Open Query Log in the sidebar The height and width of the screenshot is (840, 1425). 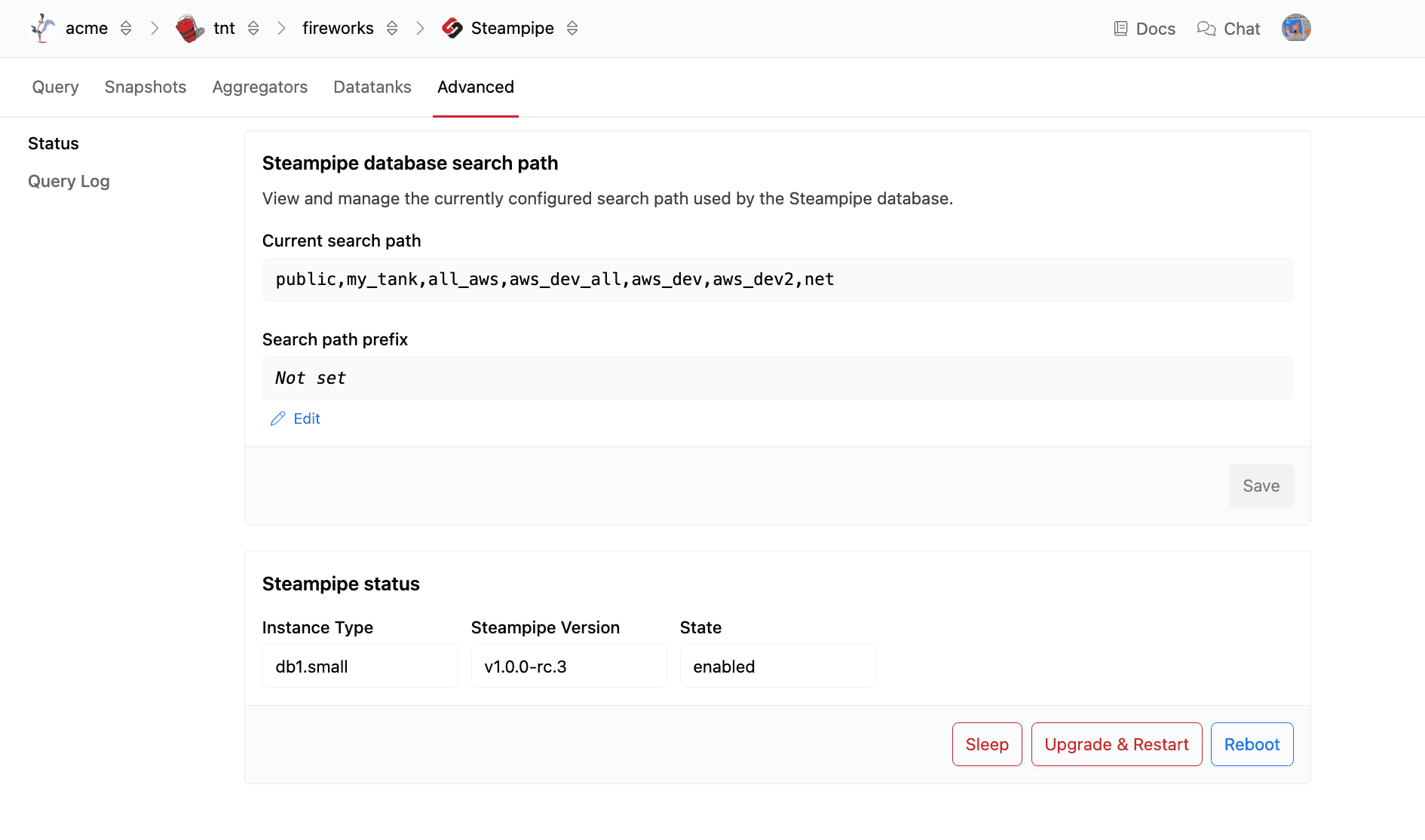coord(69,181)
